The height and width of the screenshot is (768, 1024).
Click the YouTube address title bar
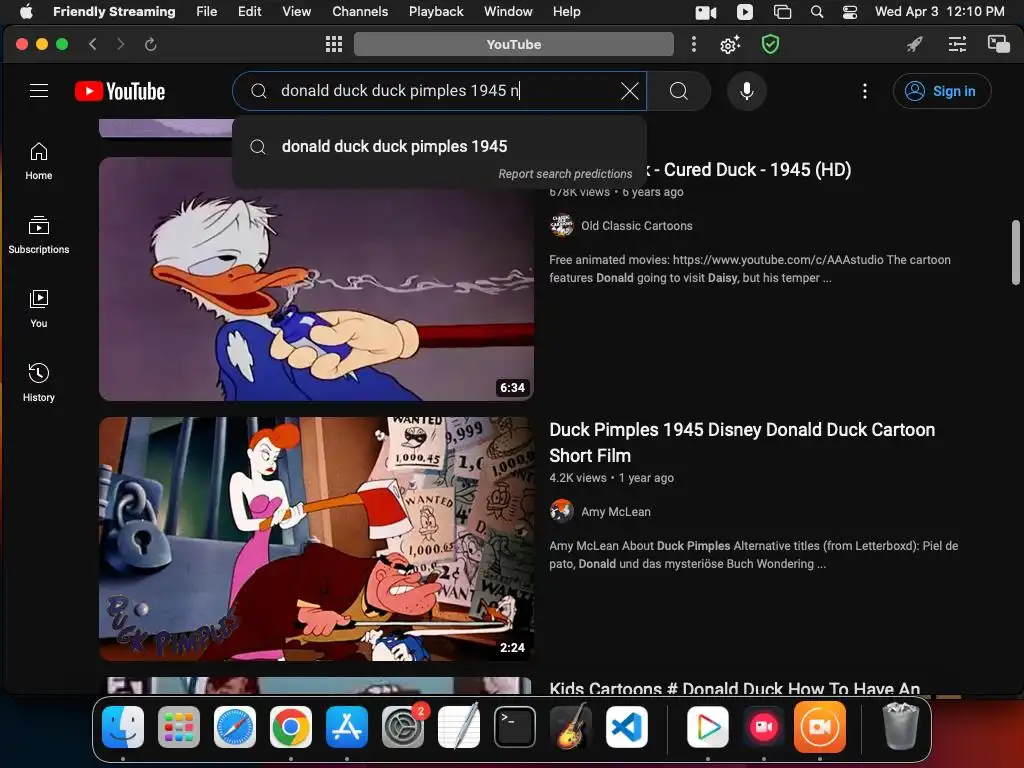pyautogui.click(x=513, y=44)
